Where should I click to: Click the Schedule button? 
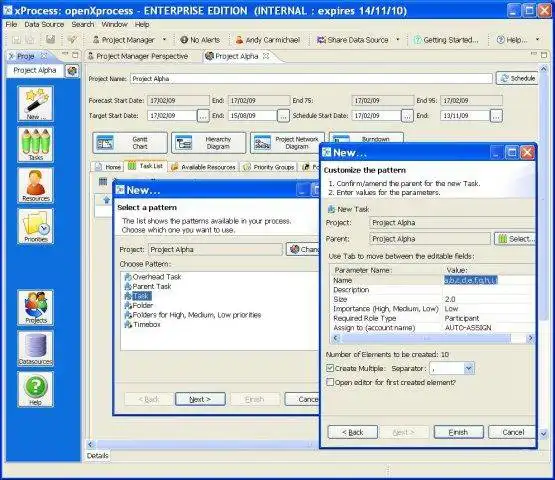[x=517, y=78]
